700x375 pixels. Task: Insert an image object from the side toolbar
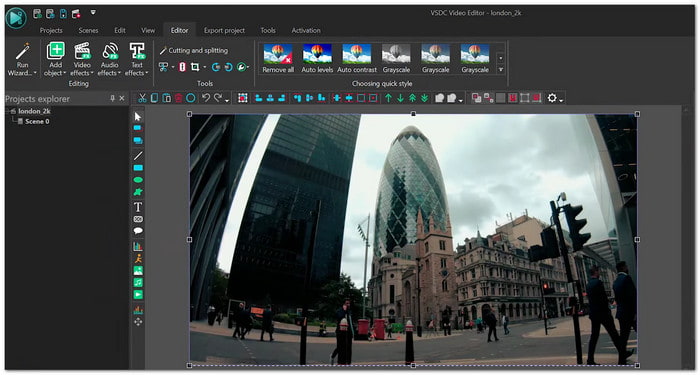click(138, 271)
